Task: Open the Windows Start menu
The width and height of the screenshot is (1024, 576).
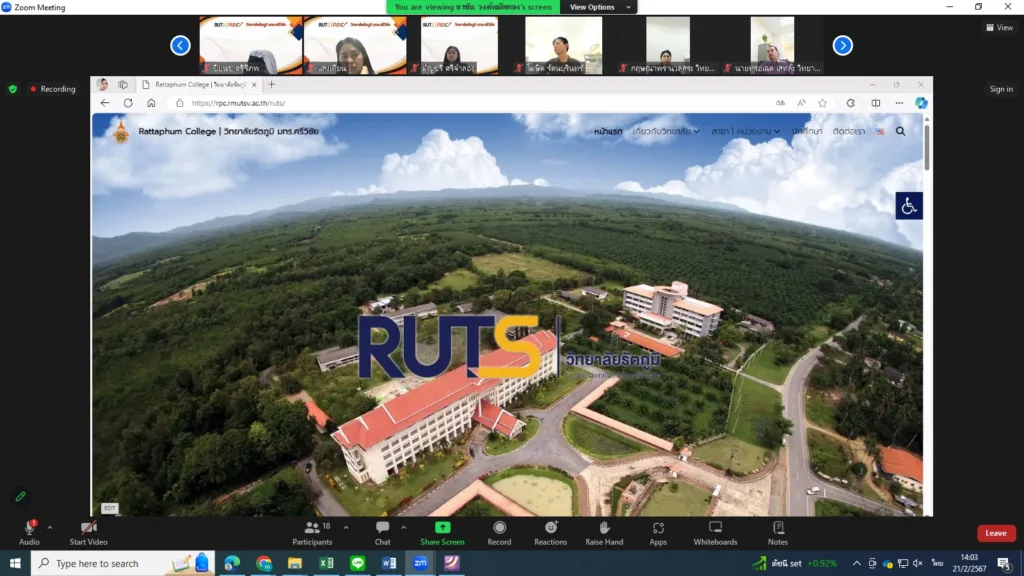Action: [15, 563]
